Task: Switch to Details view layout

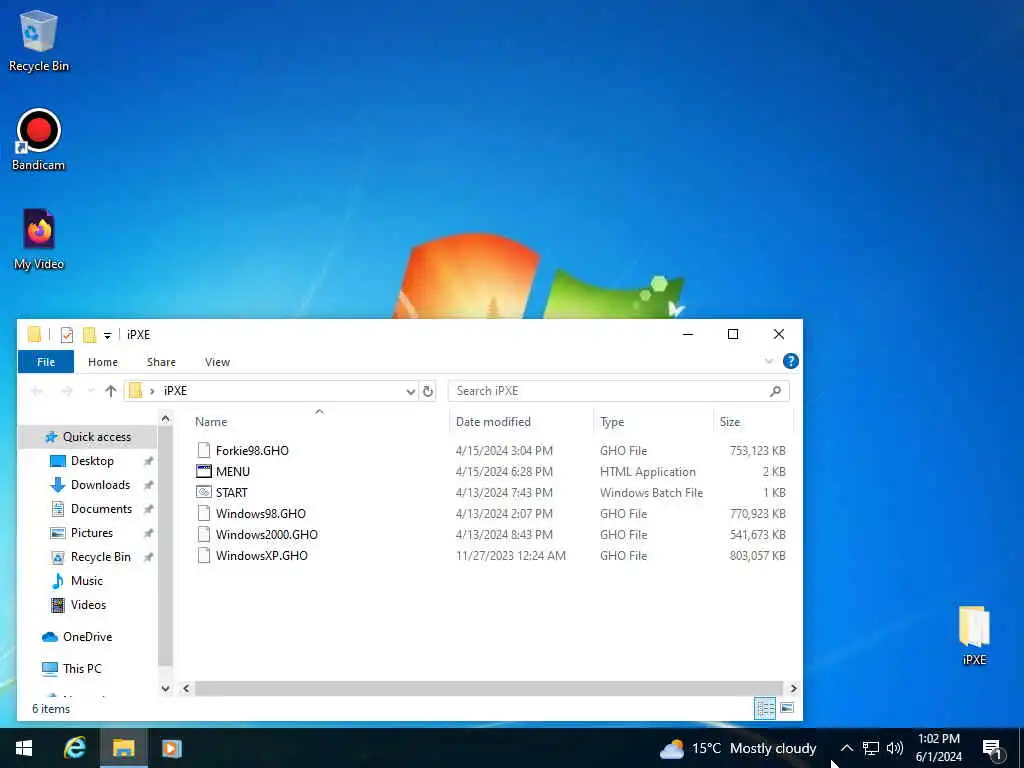Action: [765, 709]
